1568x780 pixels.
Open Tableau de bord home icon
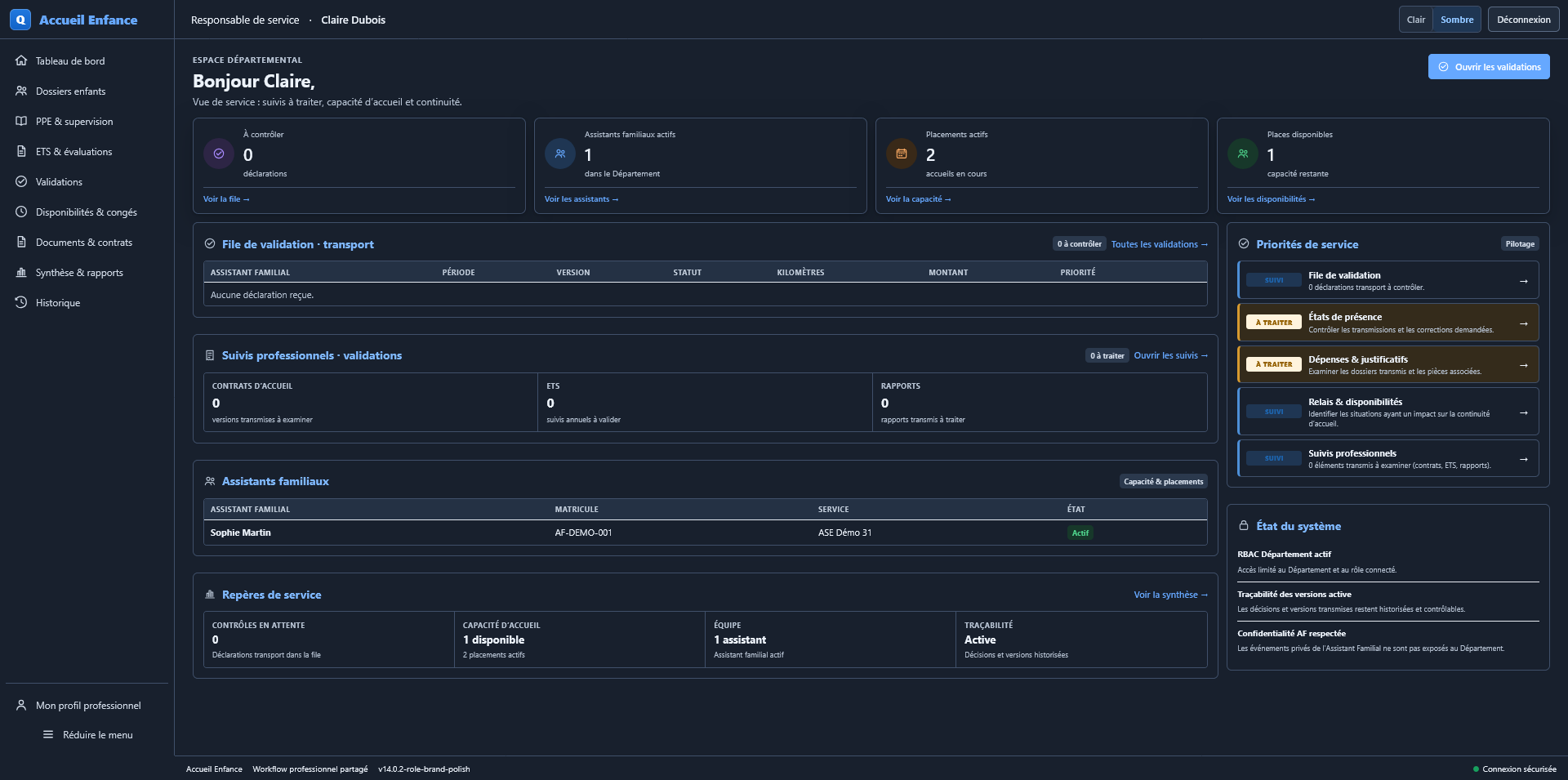click(21, 60)
